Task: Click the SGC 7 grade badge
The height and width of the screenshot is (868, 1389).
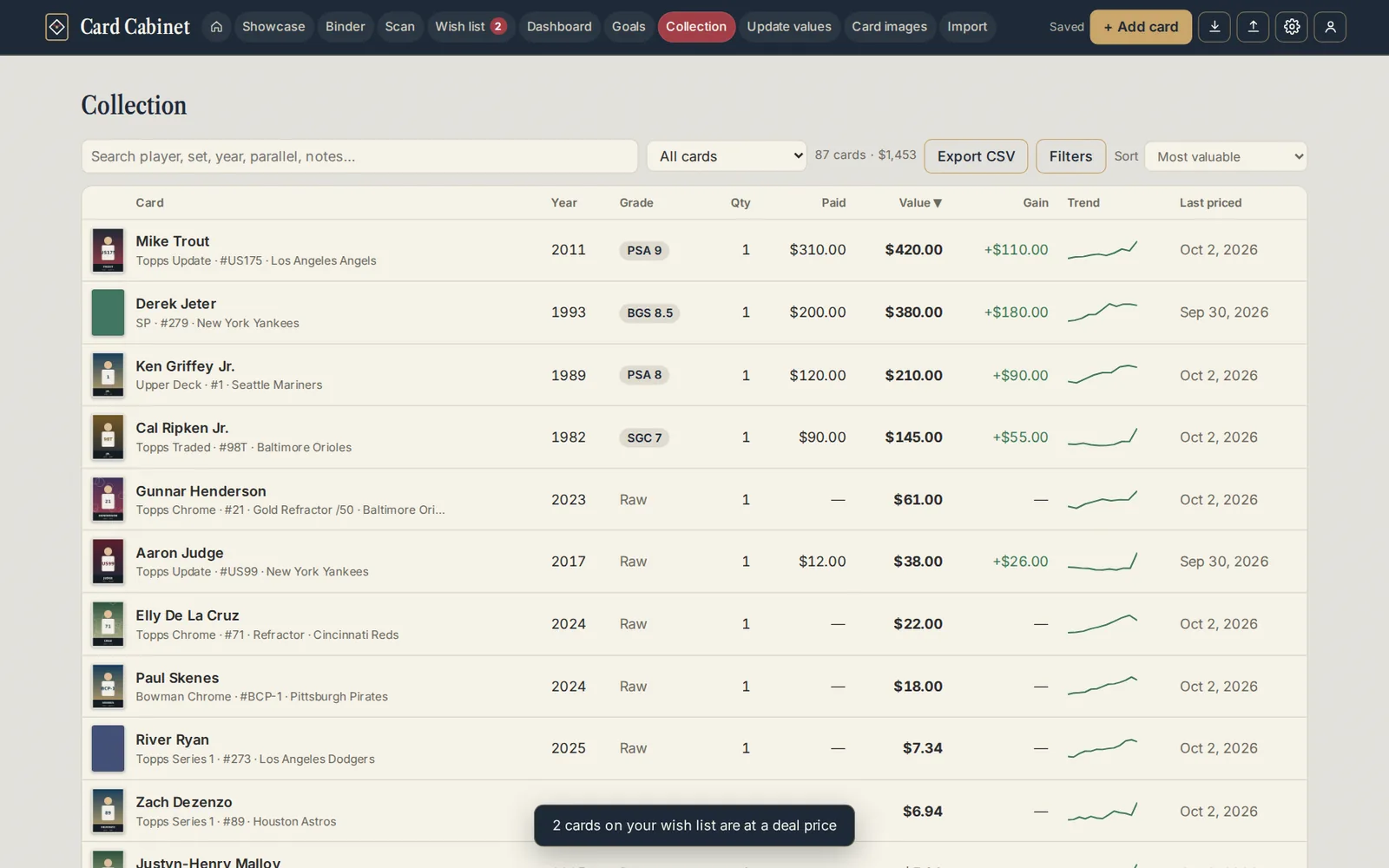Action: [x=644, y=437]
